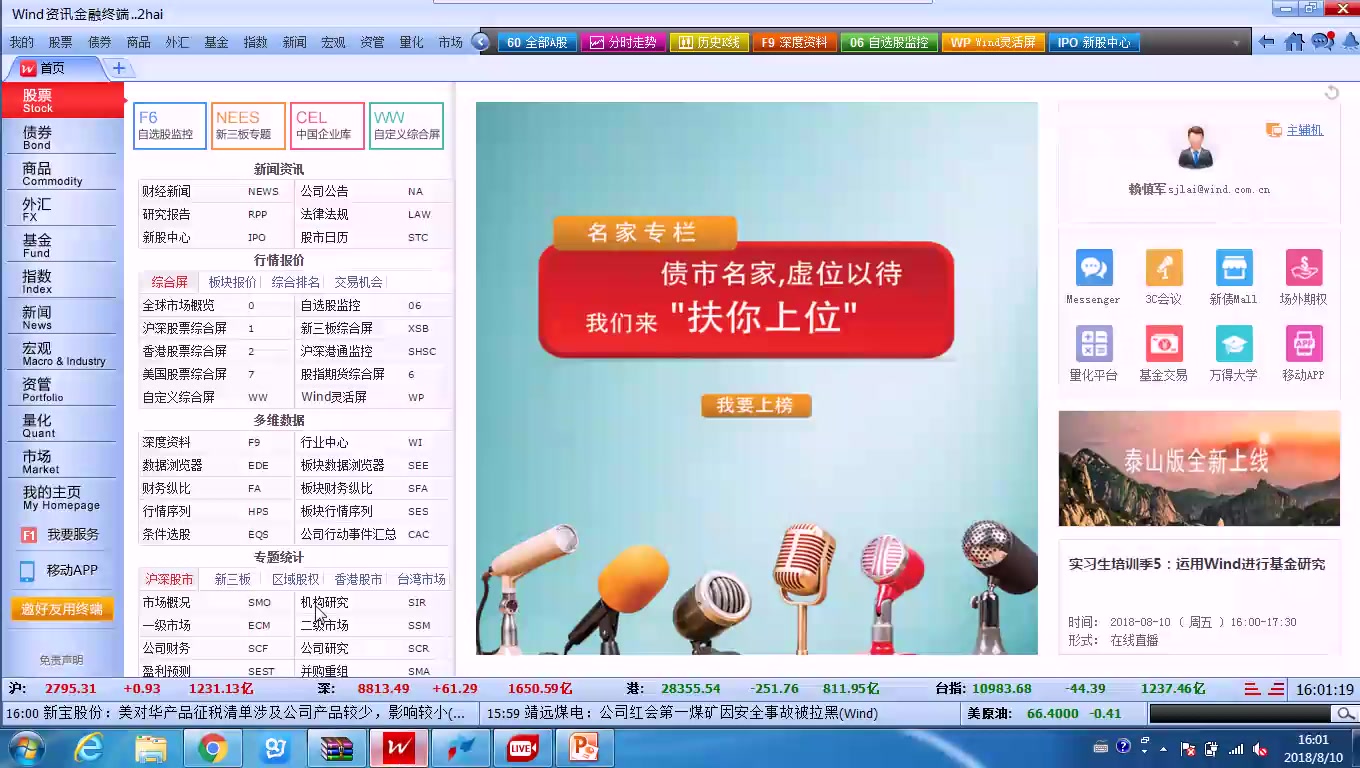The image size is (1360, 768).
Task: Open the 量化 menu
Action: pyautogui.click(x=411, y=42)
